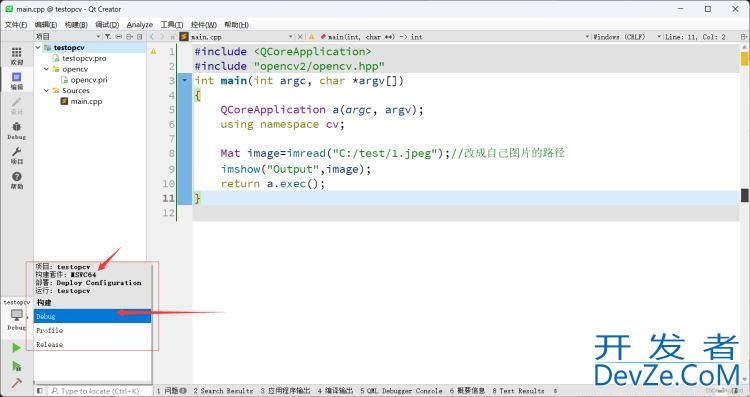The image size is (750, 397).
Task: Open the 工具(T) menu
Action: click(x=172, y=24)
